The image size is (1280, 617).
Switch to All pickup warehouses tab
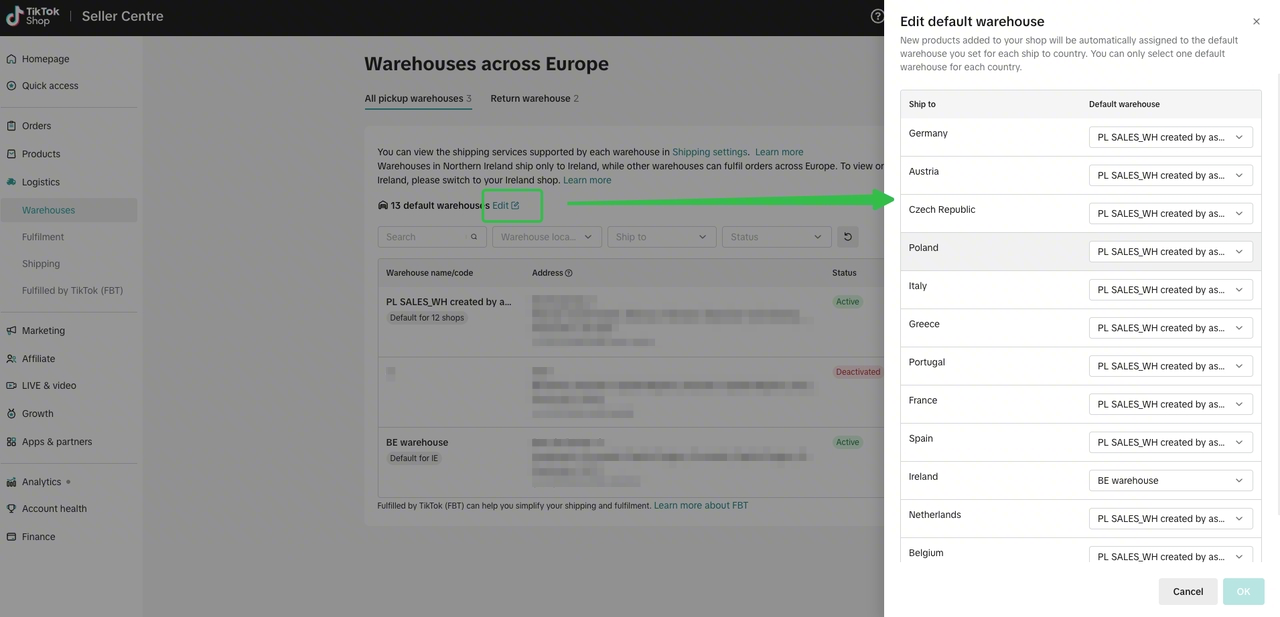(418, 99)
